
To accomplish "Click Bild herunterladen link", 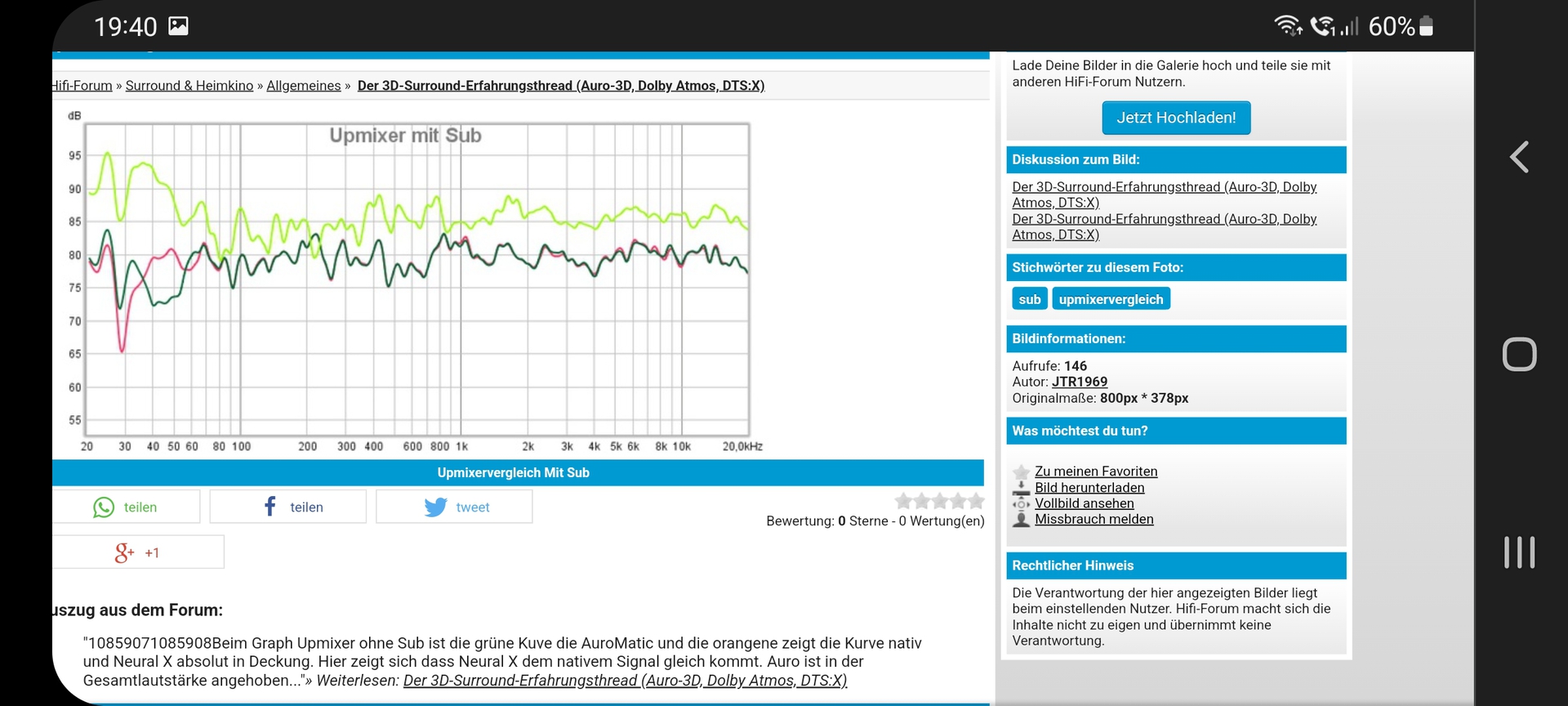I will [1089, 488].
